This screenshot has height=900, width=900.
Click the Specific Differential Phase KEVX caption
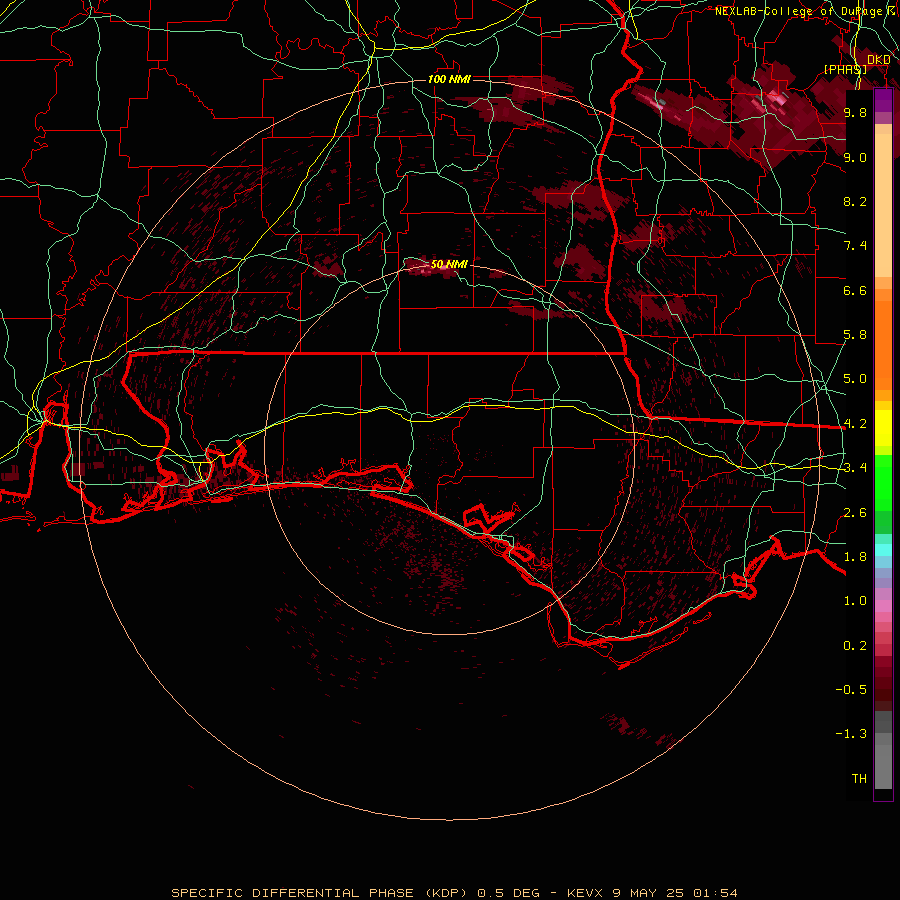click(x=455, y=893)
